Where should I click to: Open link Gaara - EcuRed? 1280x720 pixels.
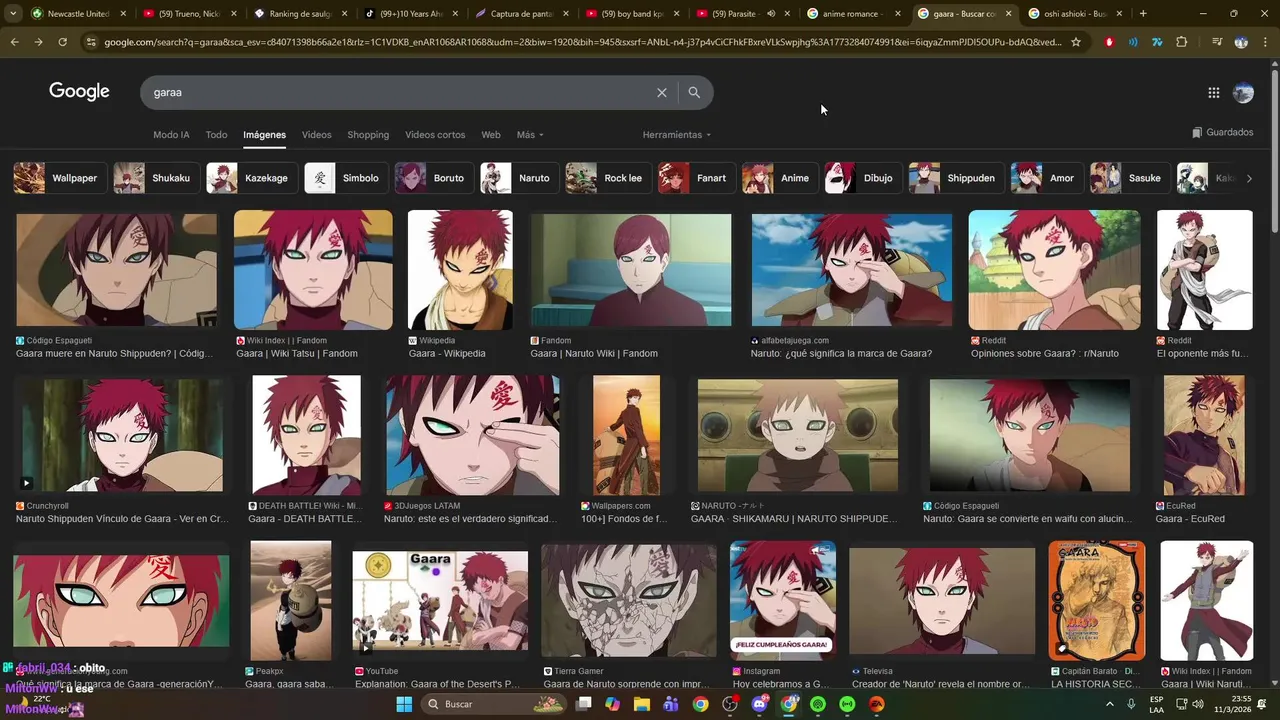coord(1190,519)
